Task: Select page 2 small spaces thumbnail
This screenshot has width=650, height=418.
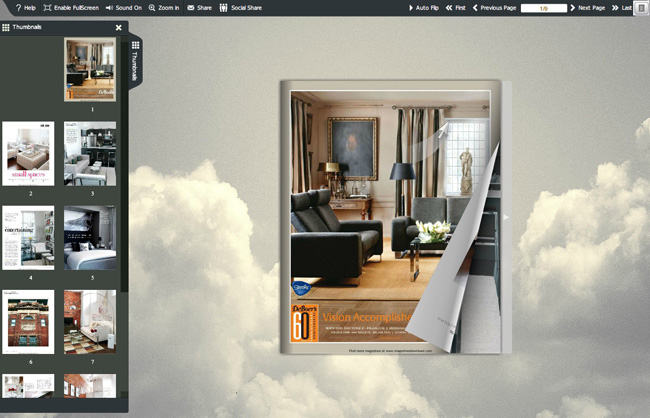Action: click(x=28, y=153)
